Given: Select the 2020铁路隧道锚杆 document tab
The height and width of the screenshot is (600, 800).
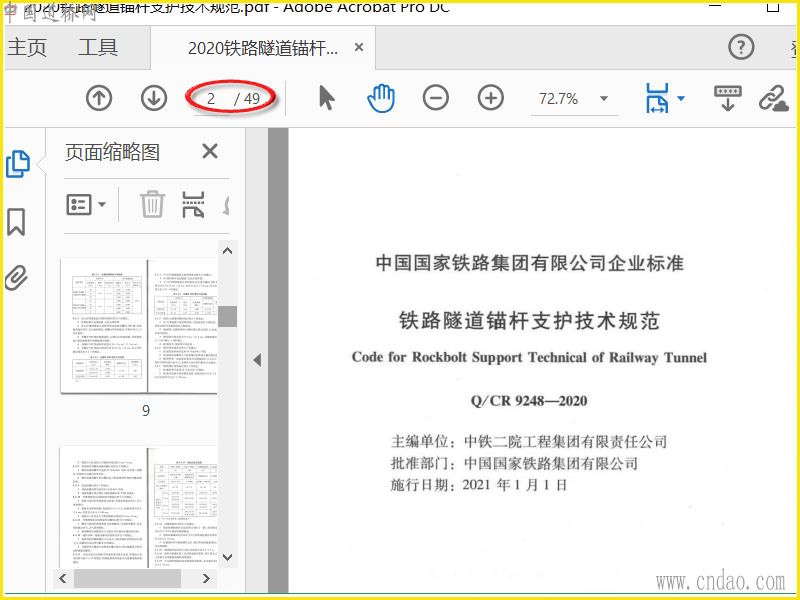Looking at the screenshot, I should pyautogui.click(x=263, y=48).
